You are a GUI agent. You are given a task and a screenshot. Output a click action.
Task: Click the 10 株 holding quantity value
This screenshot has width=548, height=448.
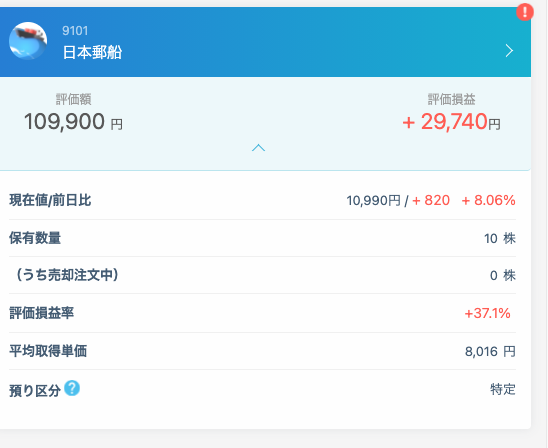point(500,239)
